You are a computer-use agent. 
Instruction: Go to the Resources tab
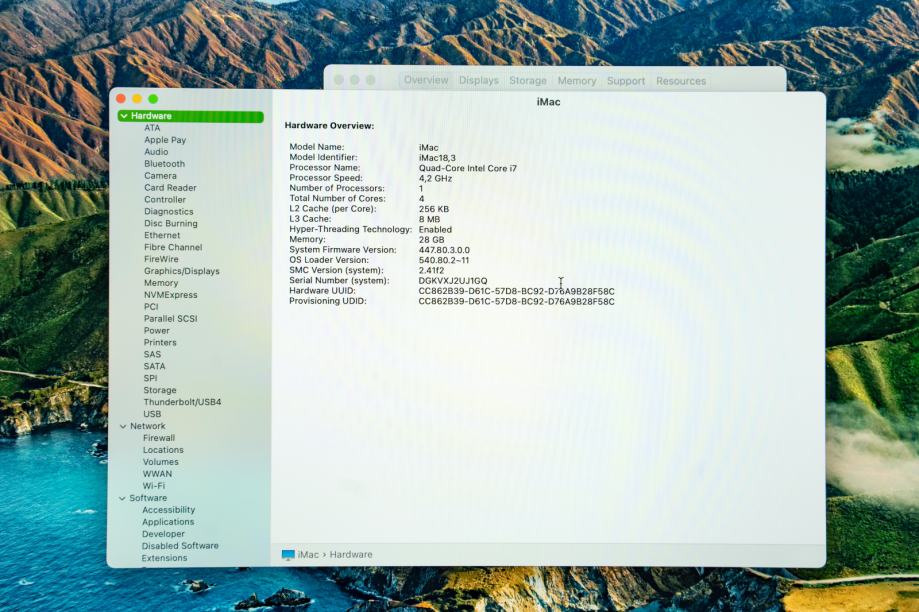click(680, 81)
